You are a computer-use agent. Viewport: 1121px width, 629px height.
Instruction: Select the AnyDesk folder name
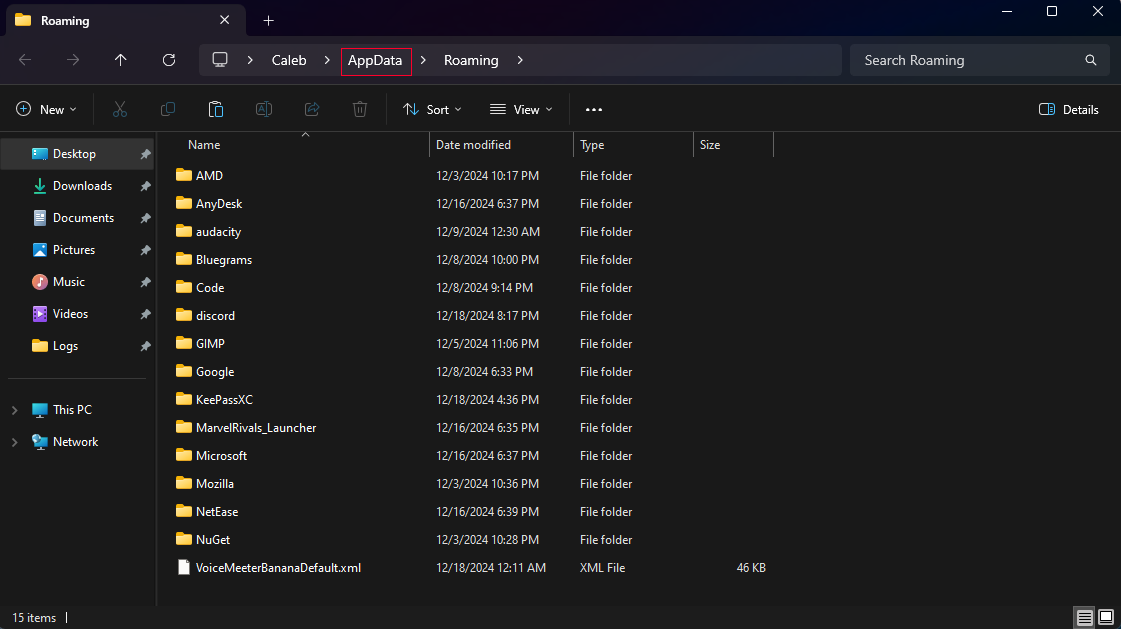click(x=219, y=204)
